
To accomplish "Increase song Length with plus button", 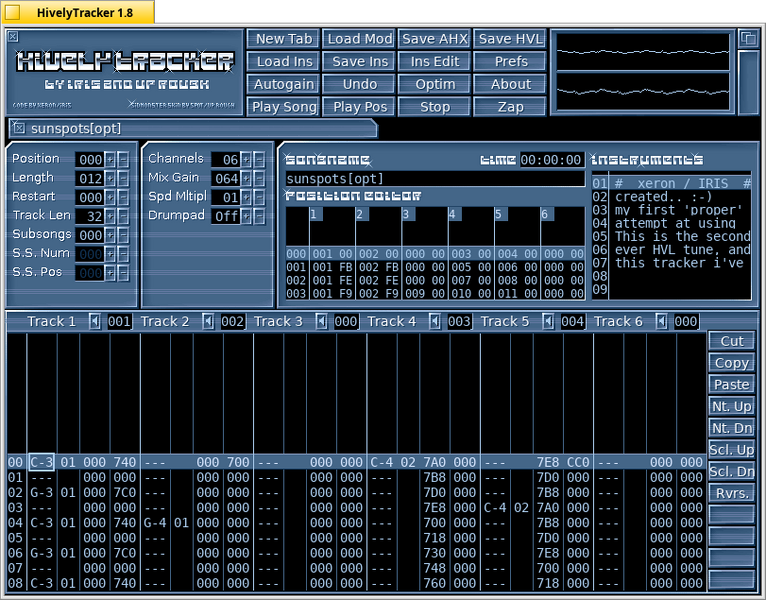I will click(x=110, y=178).
